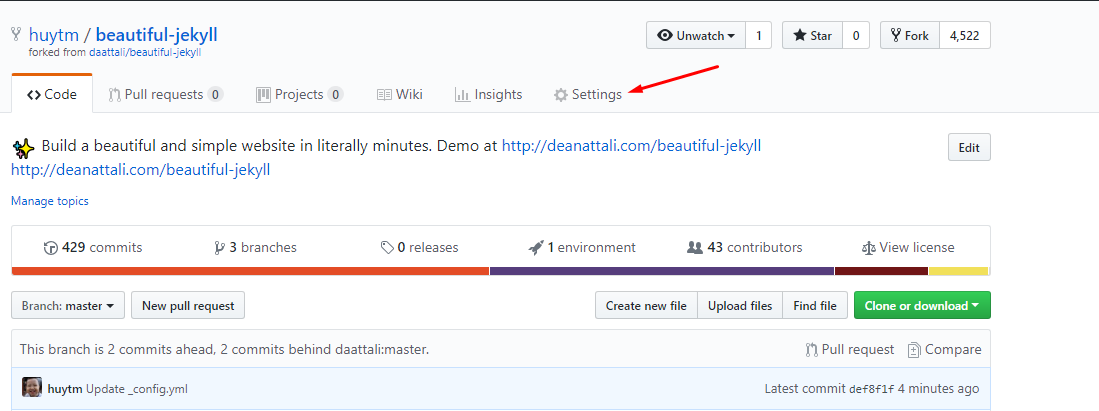Click the Unwatch dropdown button
This screenshot has width=1099, height=411.
coord(696,35)
